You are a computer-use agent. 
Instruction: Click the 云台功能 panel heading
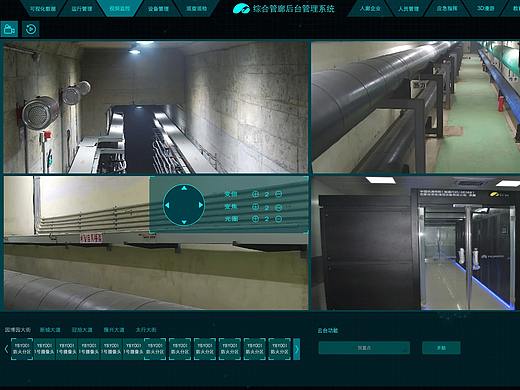[328, 331]
